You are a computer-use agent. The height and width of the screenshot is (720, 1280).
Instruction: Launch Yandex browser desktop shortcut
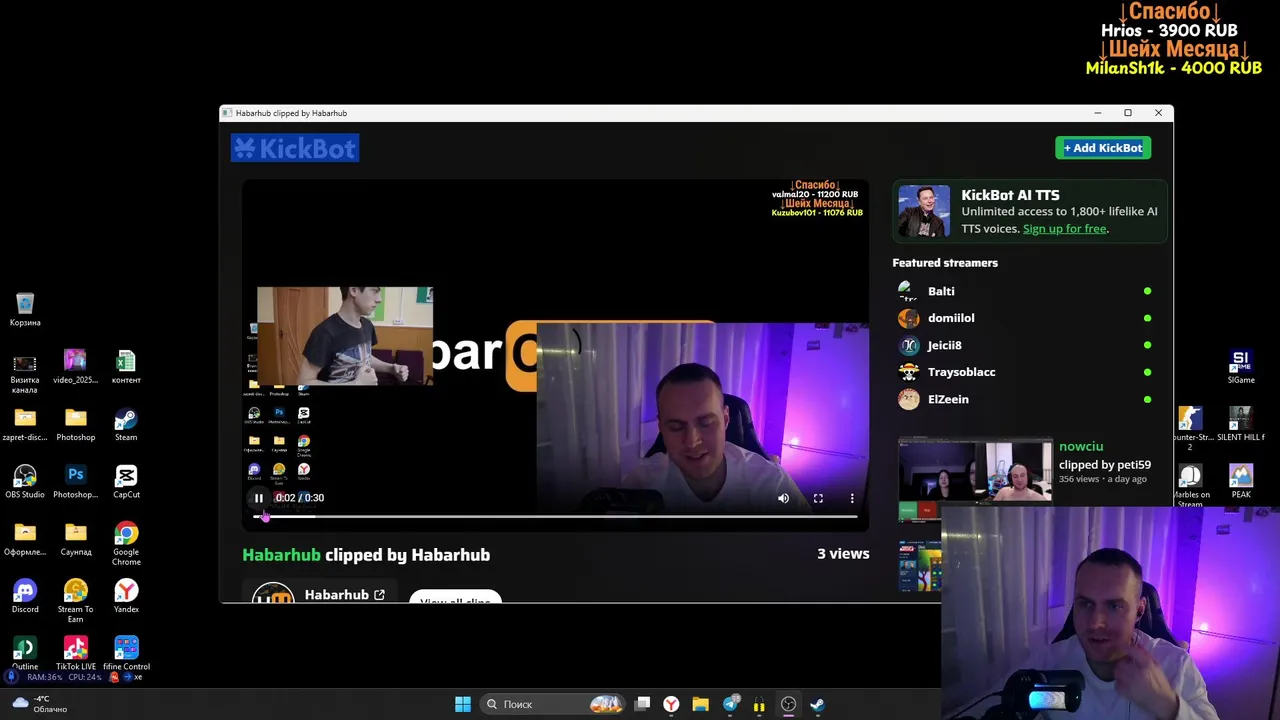(x=126, y=596)
